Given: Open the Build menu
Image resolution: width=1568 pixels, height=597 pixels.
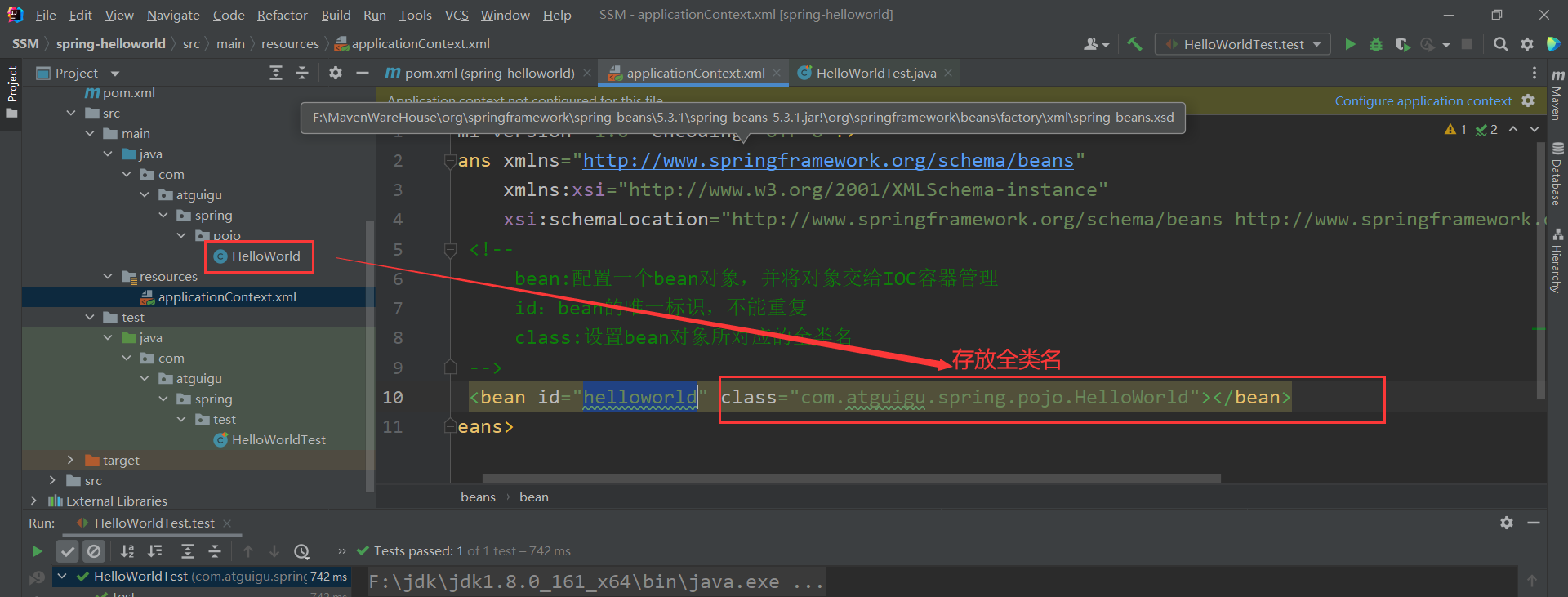Looking at the screenshot, I should pos(336,15).
